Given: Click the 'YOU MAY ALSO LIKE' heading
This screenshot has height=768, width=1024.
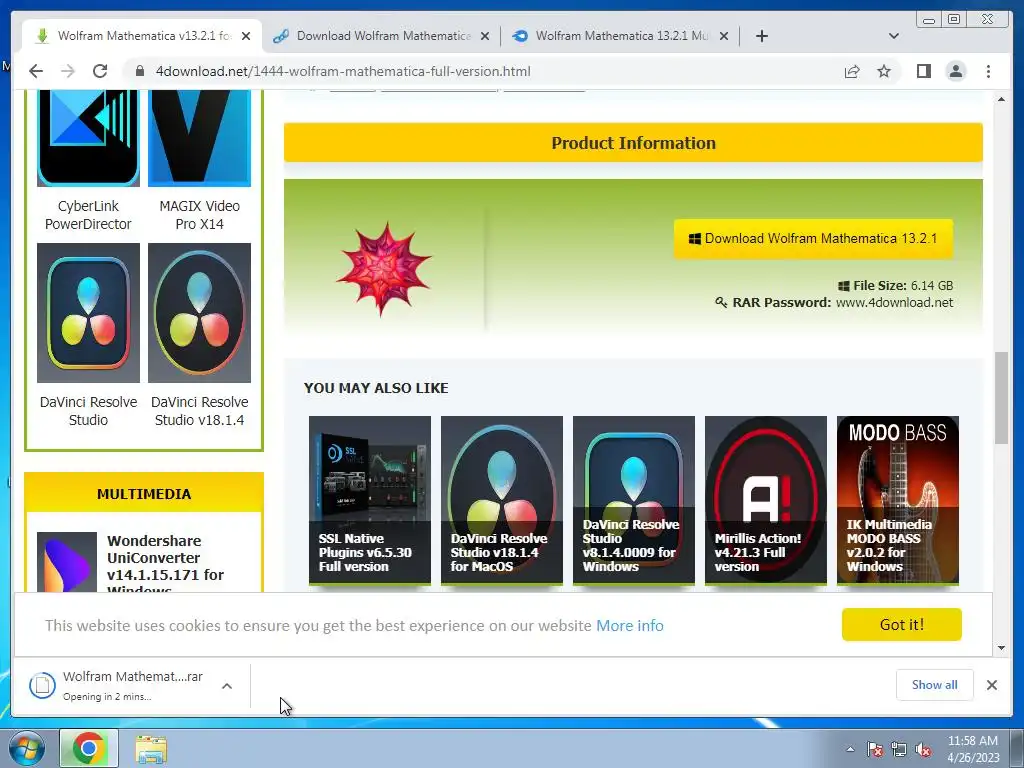Looking at the screenshot, I should coord(376,388).
